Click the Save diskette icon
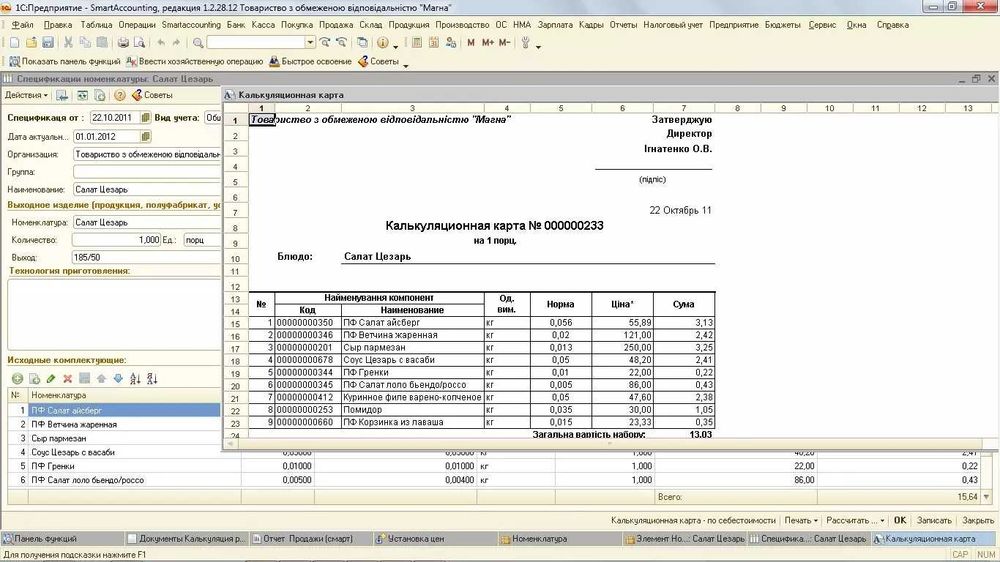 coord(46,43)
